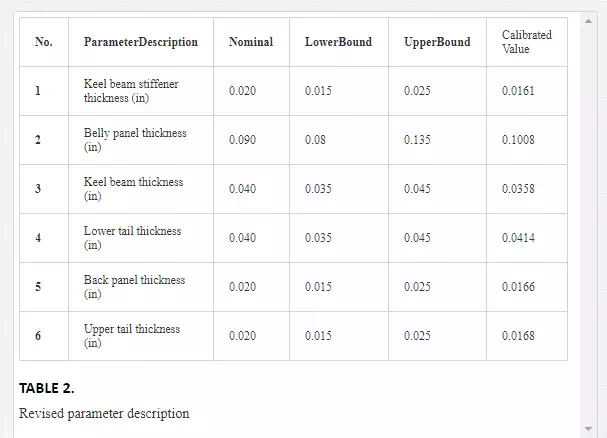Click the TABLE 2. caption heading
The height and width of the screenshot is (438, 607).
click(x=46, y=388)
